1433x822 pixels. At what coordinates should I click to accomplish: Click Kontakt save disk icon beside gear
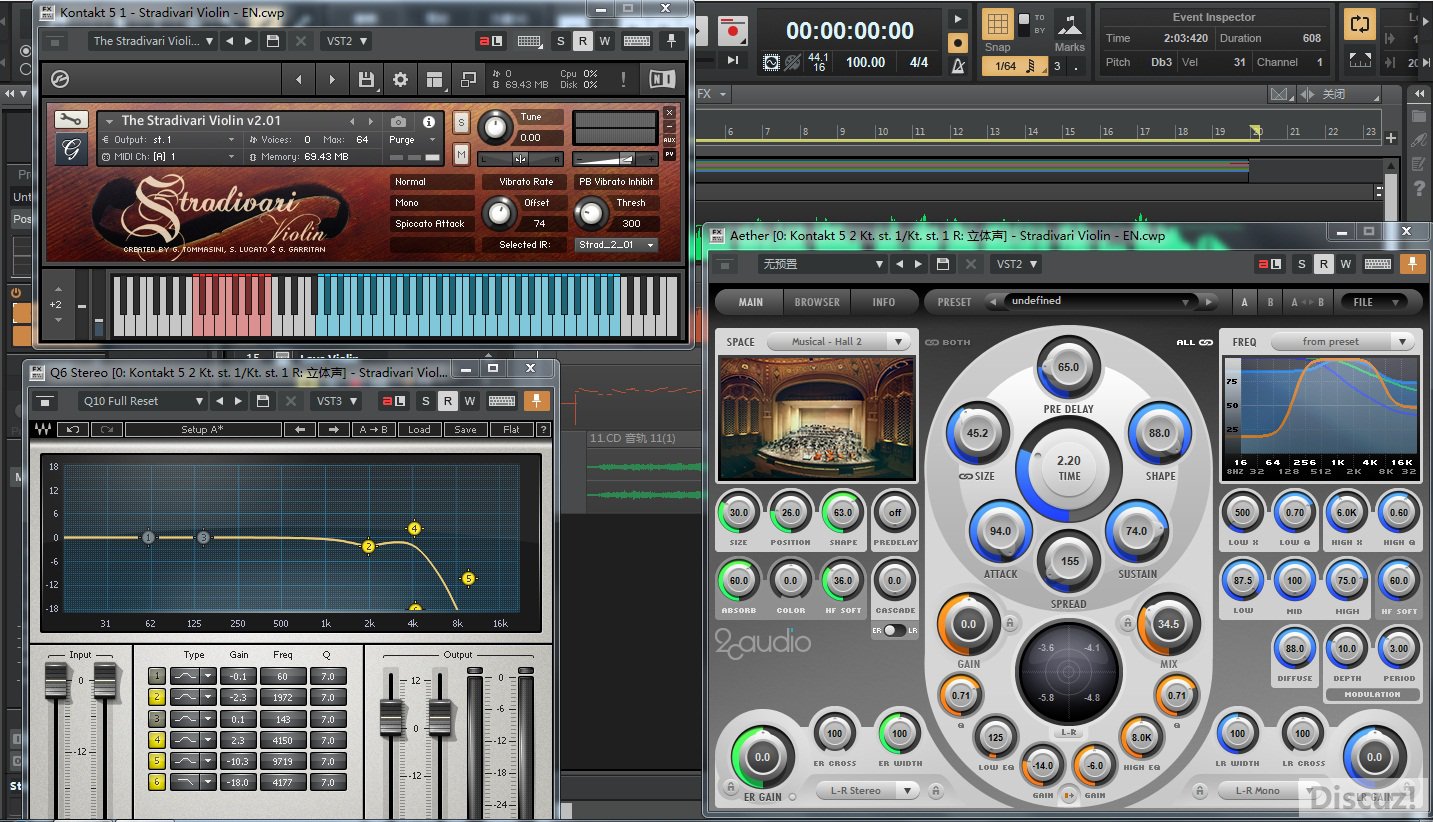click(x=366, y=80)
